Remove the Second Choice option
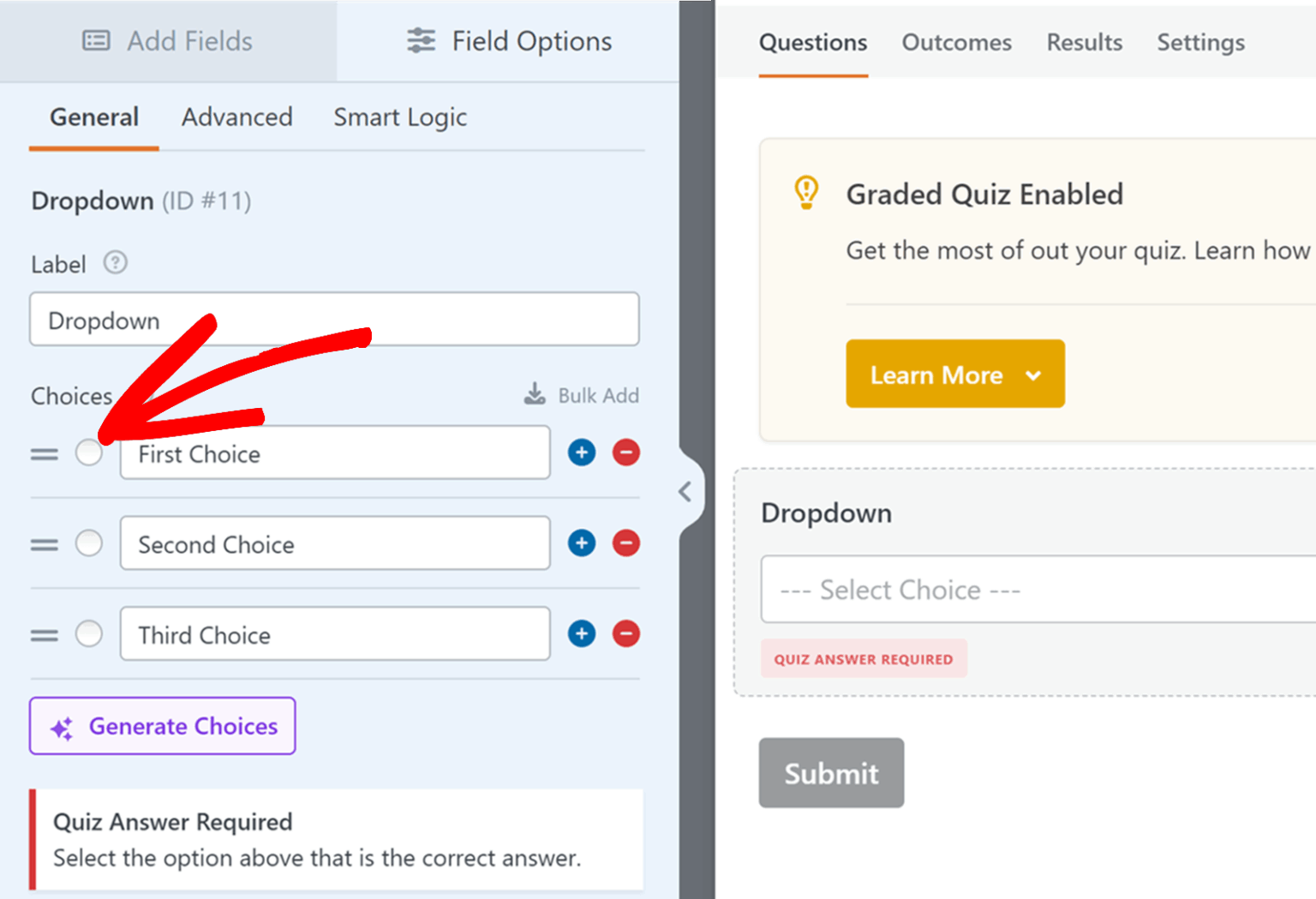Screen dimensions: 1316x899 626,543
